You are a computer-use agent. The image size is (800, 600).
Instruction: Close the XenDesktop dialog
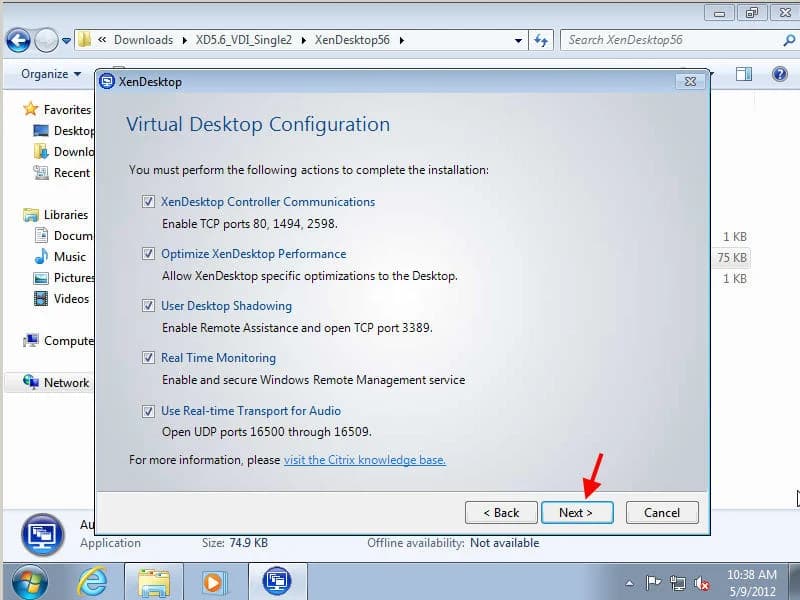[x=690, y=81]
